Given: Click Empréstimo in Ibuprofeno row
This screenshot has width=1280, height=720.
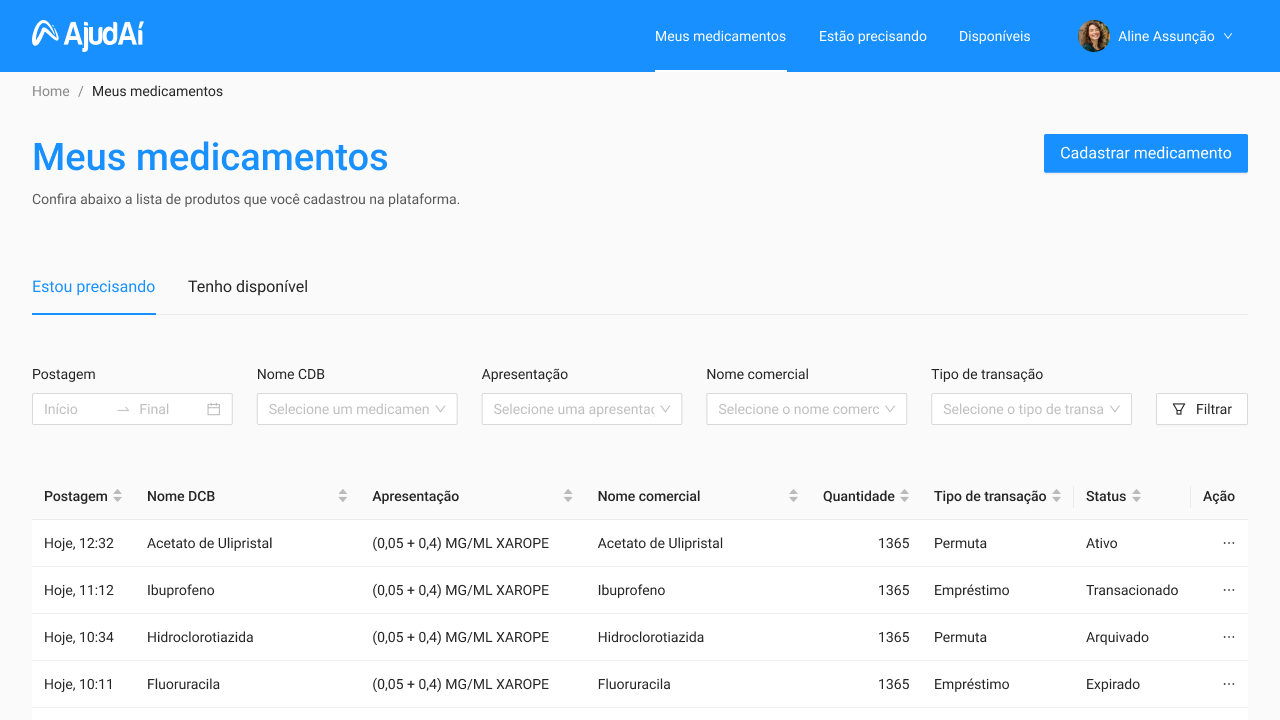Looking at the screenshot, I should click(972, 590).
